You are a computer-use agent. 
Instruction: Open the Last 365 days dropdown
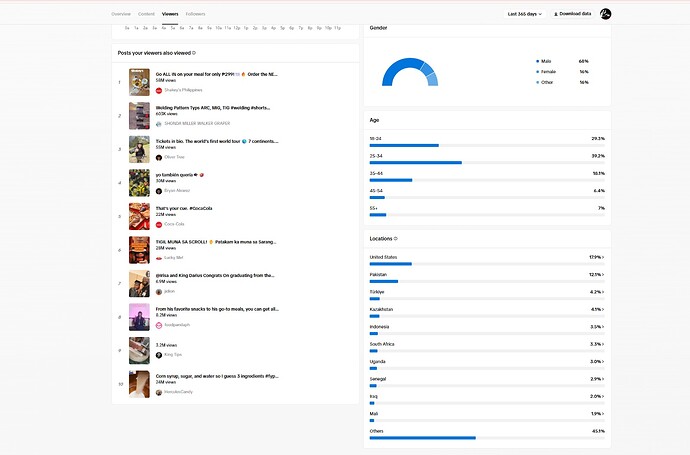525,14
